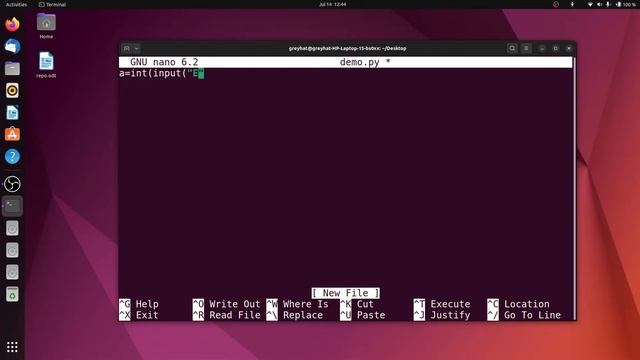Click the microphone icon in the top bar
The height and width of the screenshot is (360, 640).
coord(608,4)
